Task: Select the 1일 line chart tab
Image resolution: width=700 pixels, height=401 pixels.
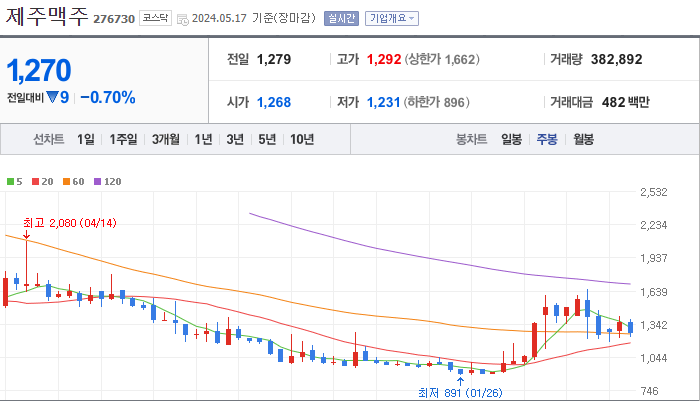Action: [86, 139]
